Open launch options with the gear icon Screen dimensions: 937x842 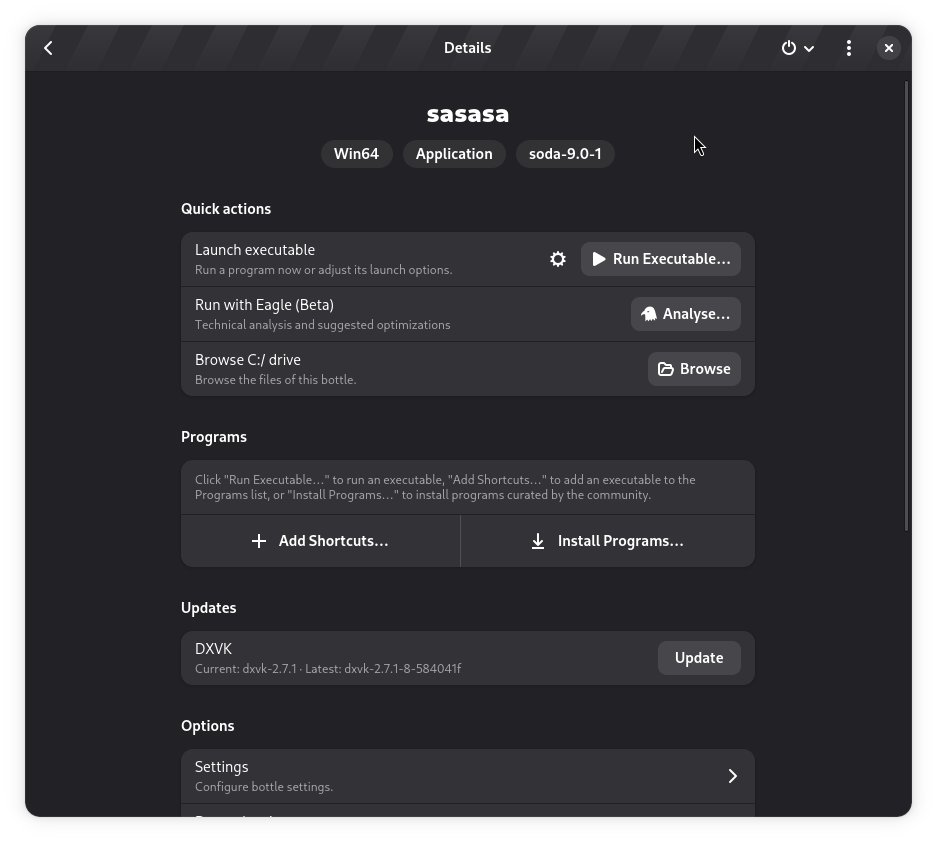click(x=558, y=259)
